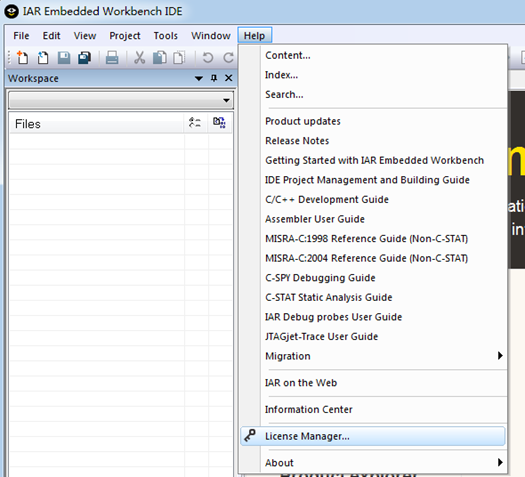Open Information Center
Image resolution: width=525 pixels, height=477 pixels.
click(373, 409)
